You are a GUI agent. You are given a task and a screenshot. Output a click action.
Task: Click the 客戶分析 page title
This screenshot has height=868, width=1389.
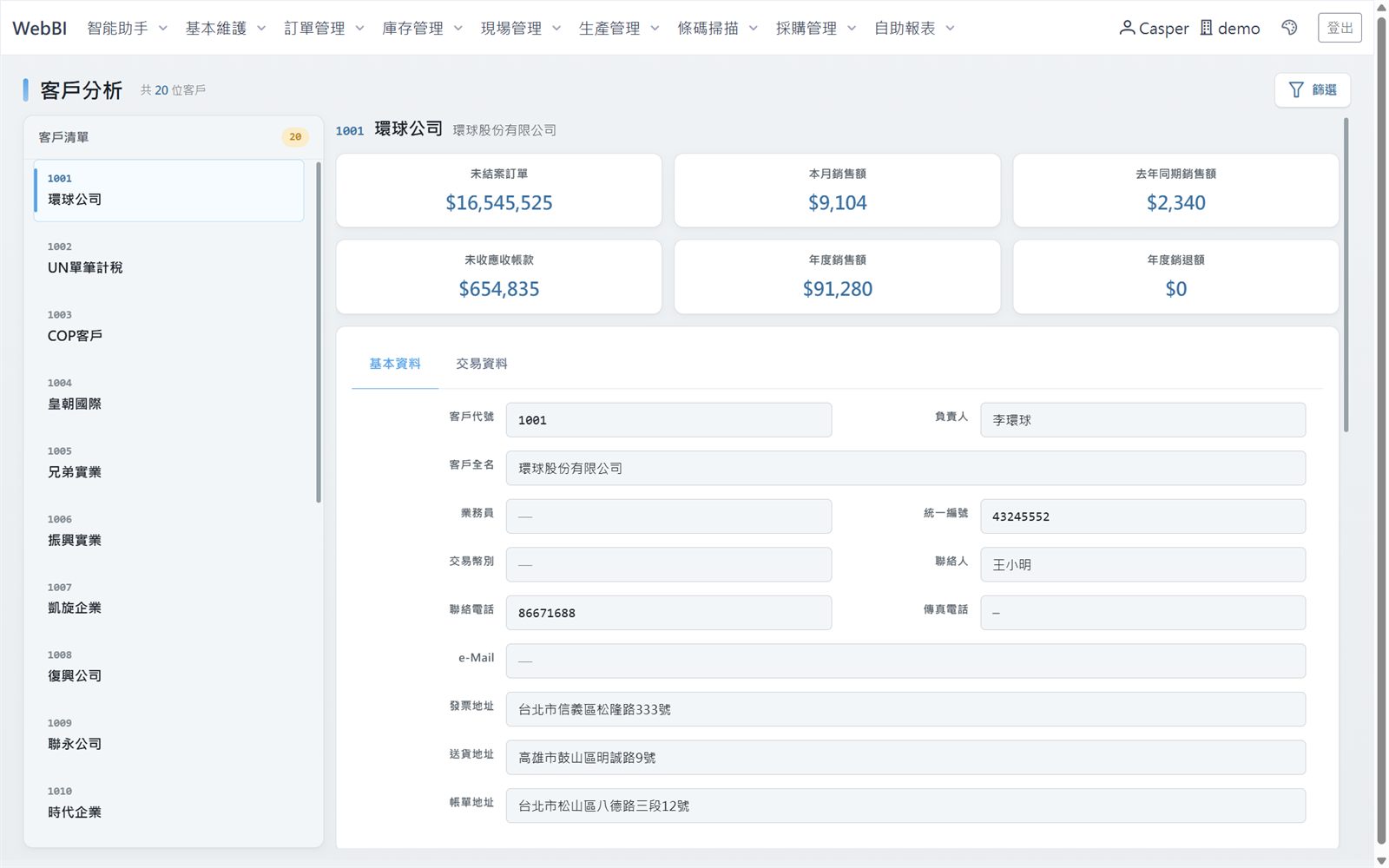[x=81, y=90]
